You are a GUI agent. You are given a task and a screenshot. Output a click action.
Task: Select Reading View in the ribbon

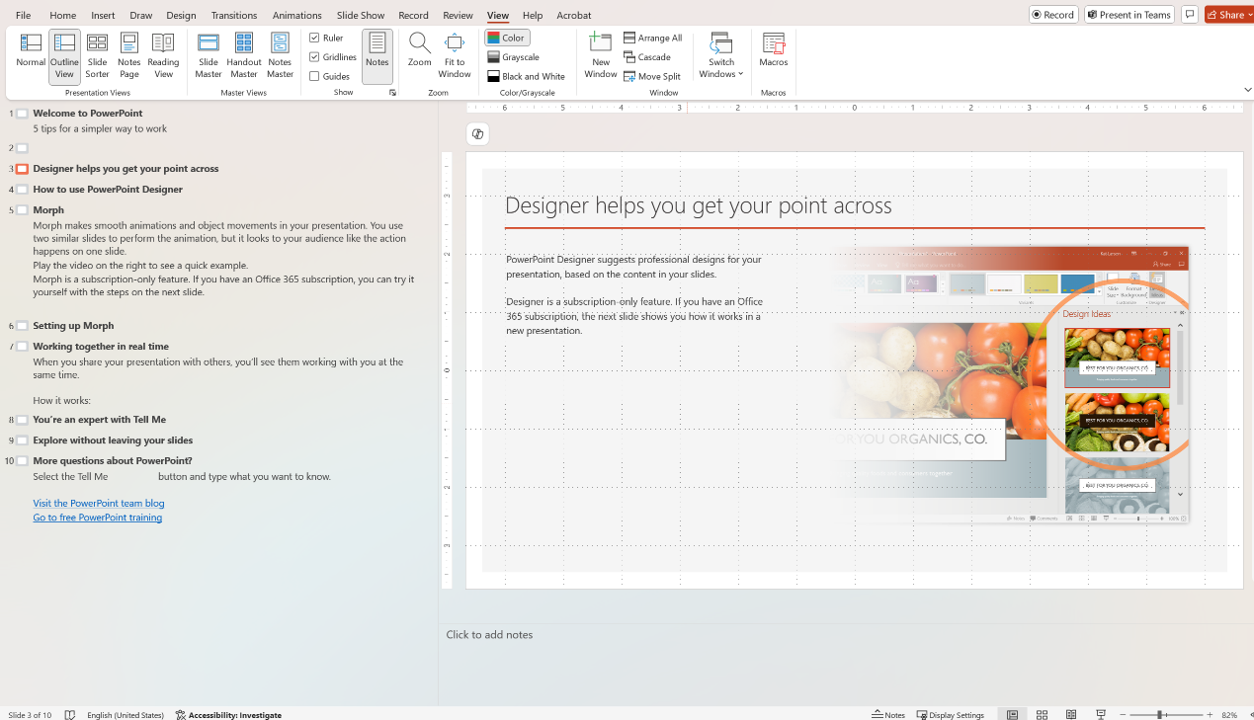[x=163, y=55]
